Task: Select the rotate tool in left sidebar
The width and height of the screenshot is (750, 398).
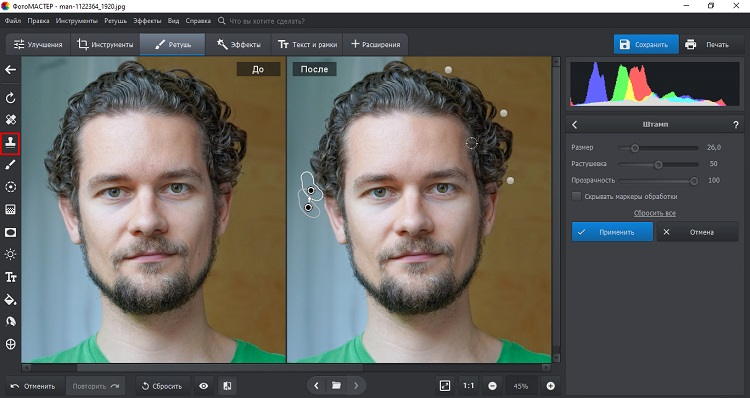Action: pos(11,98)
